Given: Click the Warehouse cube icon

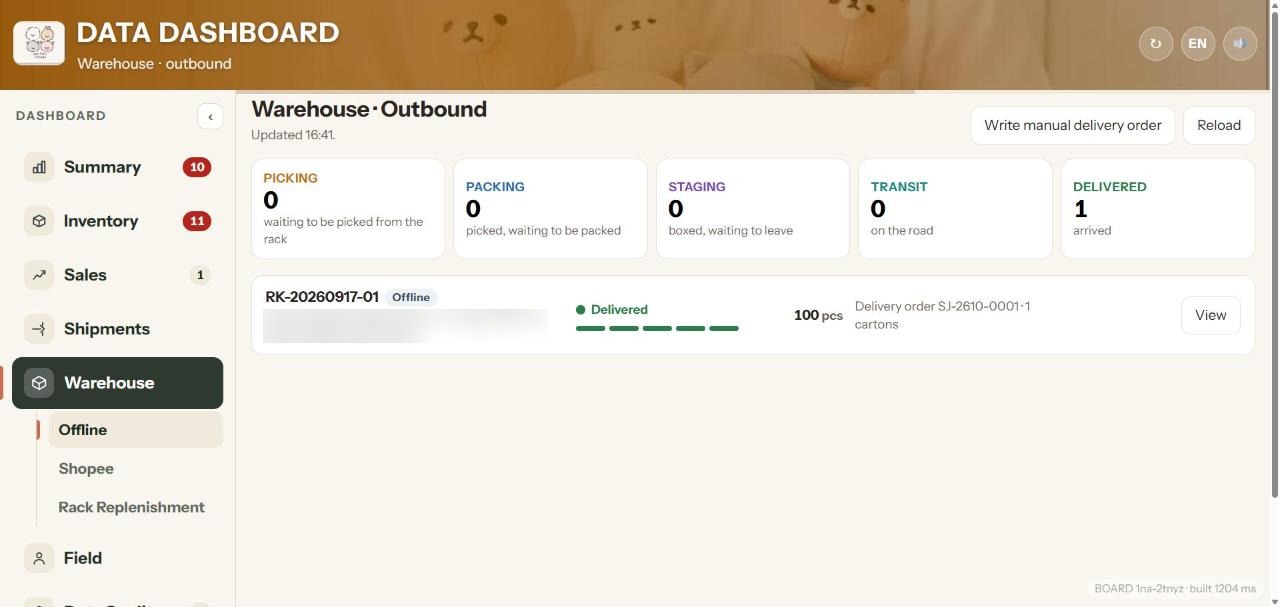Looking at the screenshot, I should [x=39, y=383].
